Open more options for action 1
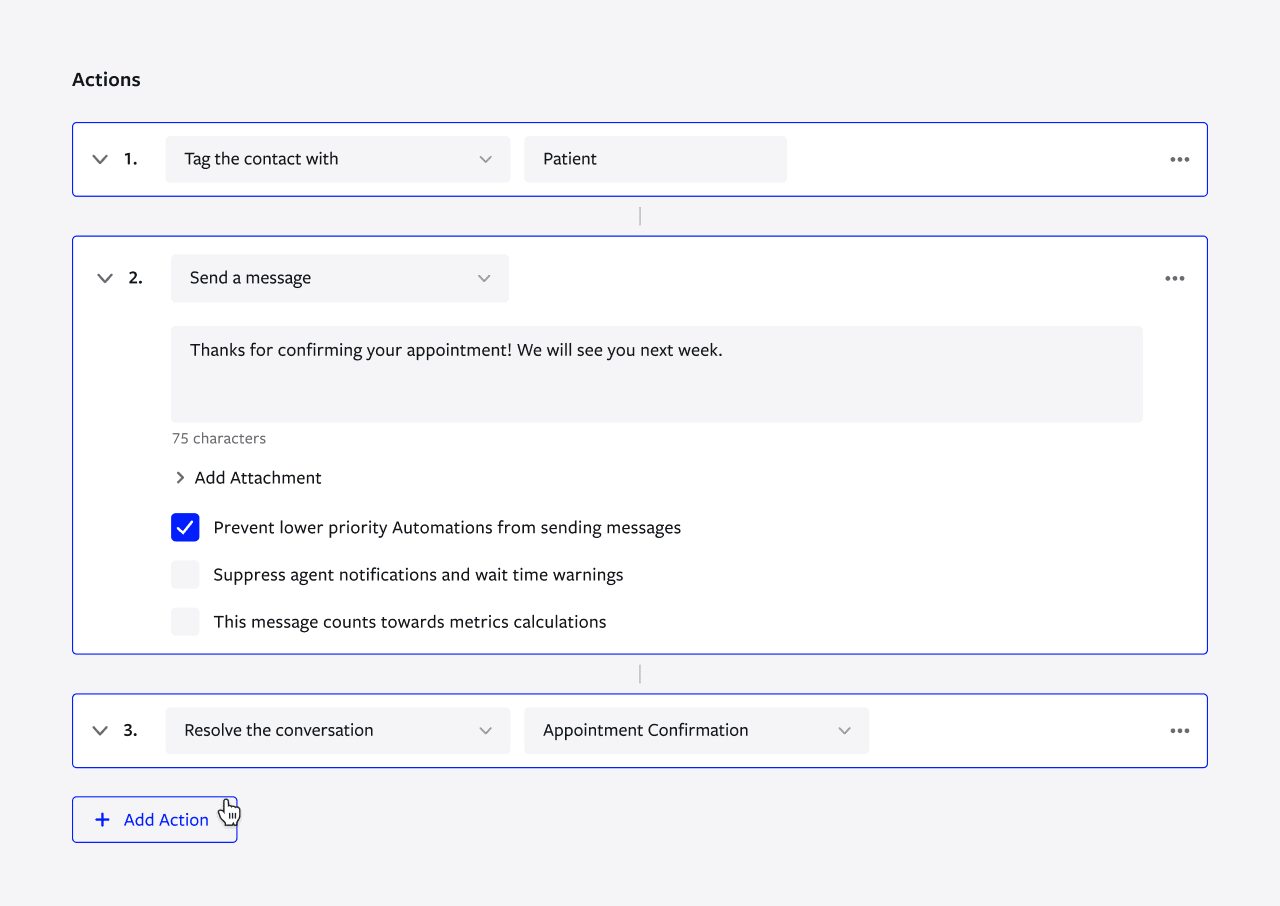 1180,159
